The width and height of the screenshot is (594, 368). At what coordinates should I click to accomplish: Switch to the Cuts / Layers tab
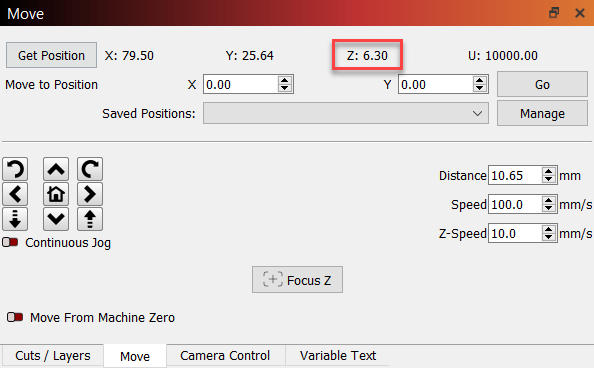[x=53, y=356]
